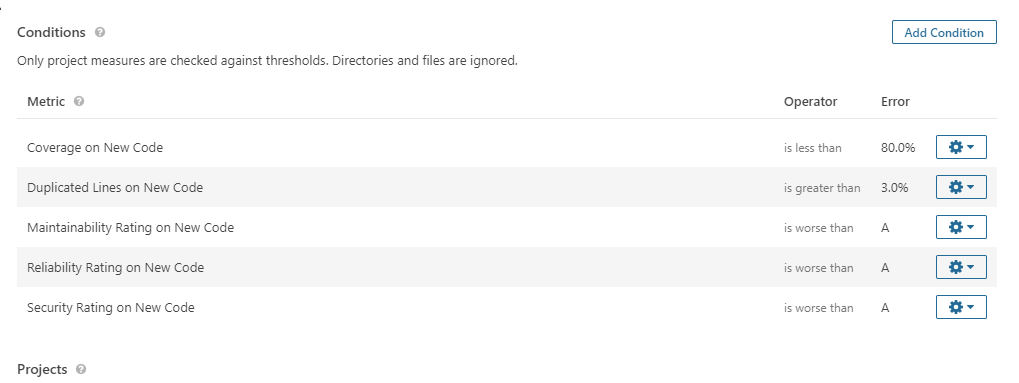Click the 3.0% duplicated lines threshold
The image size is (1019, 383).
click(894, 188)
